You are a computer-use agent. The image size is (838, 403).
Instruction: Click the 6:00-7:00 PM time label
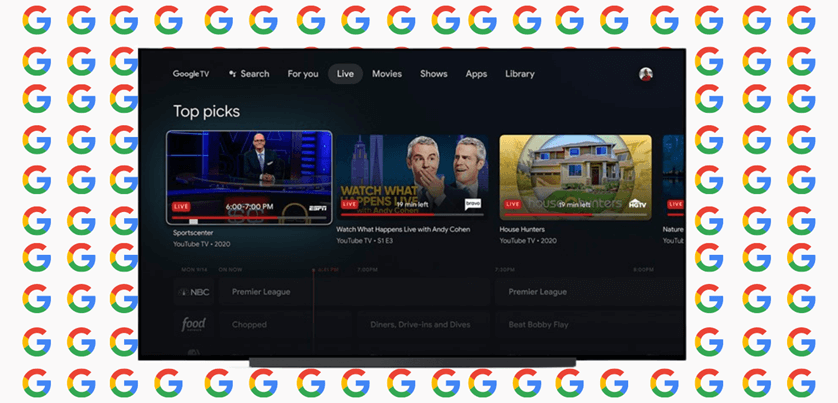tap(249, 206)
